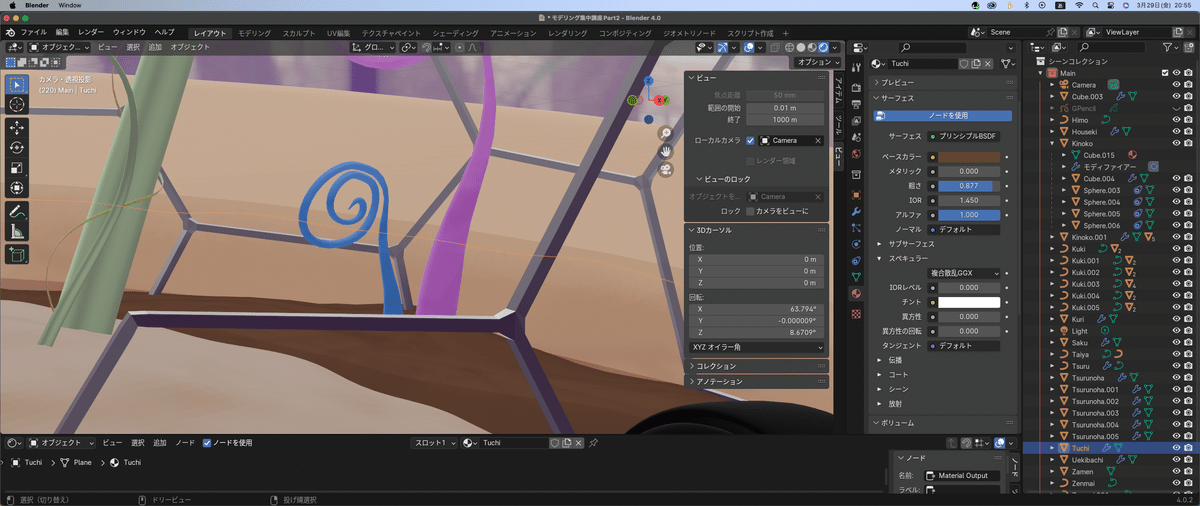1200x506 pixels.
Task: Open the Texture properties tab
Action: (x=857, y=313)
